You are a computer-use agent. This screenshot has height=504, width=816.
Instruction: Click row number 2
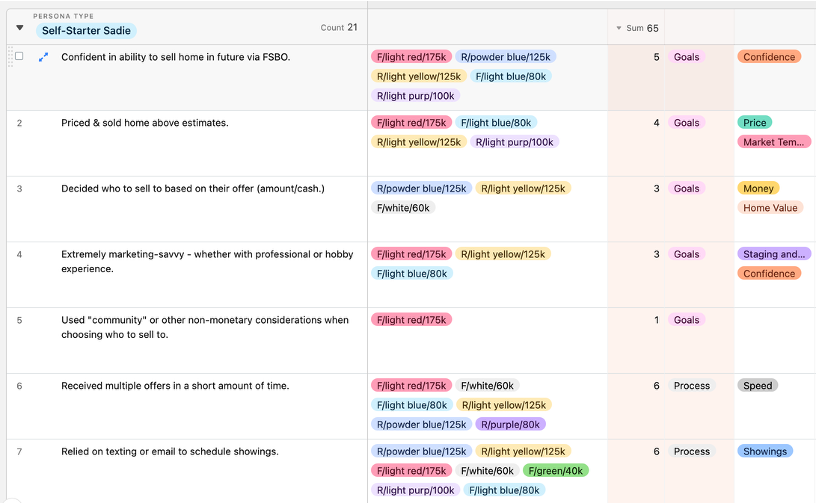[x=19, y=123]
